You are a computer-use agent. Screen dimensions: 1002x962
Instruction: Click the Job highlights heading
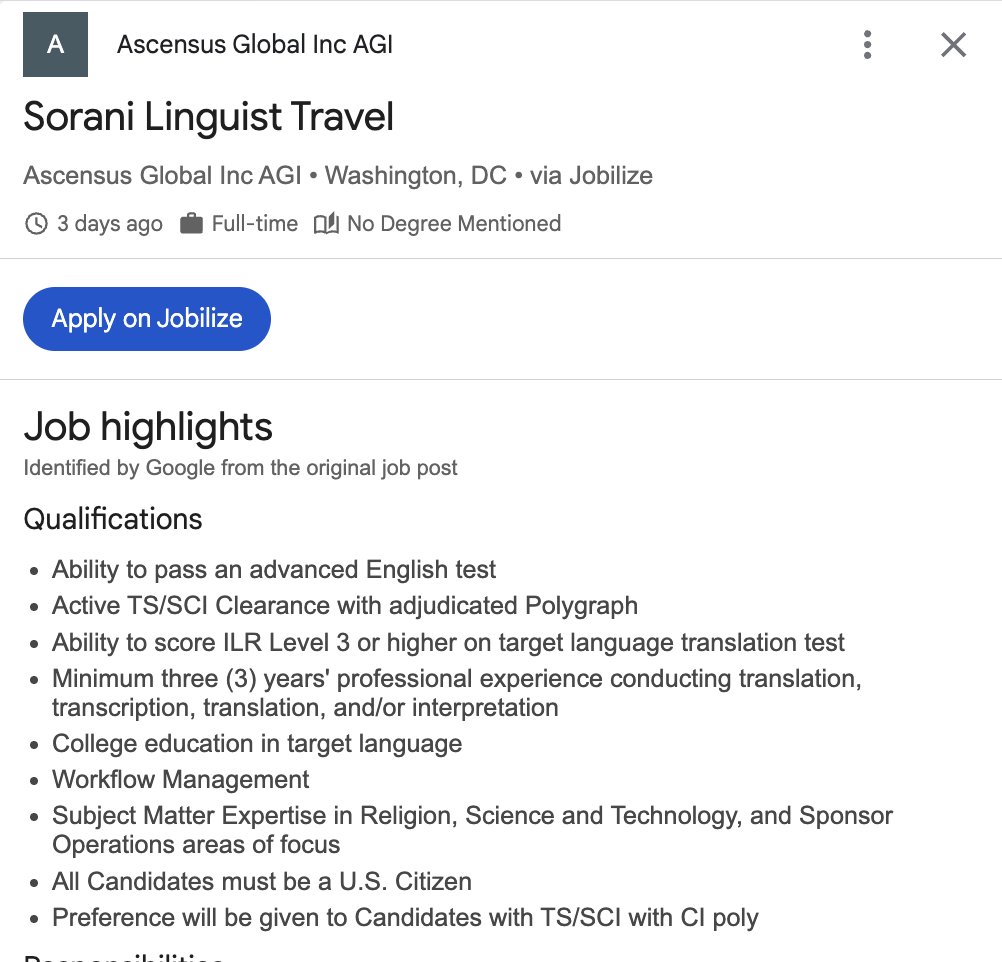pyautogui.click(x=148, y=427)
